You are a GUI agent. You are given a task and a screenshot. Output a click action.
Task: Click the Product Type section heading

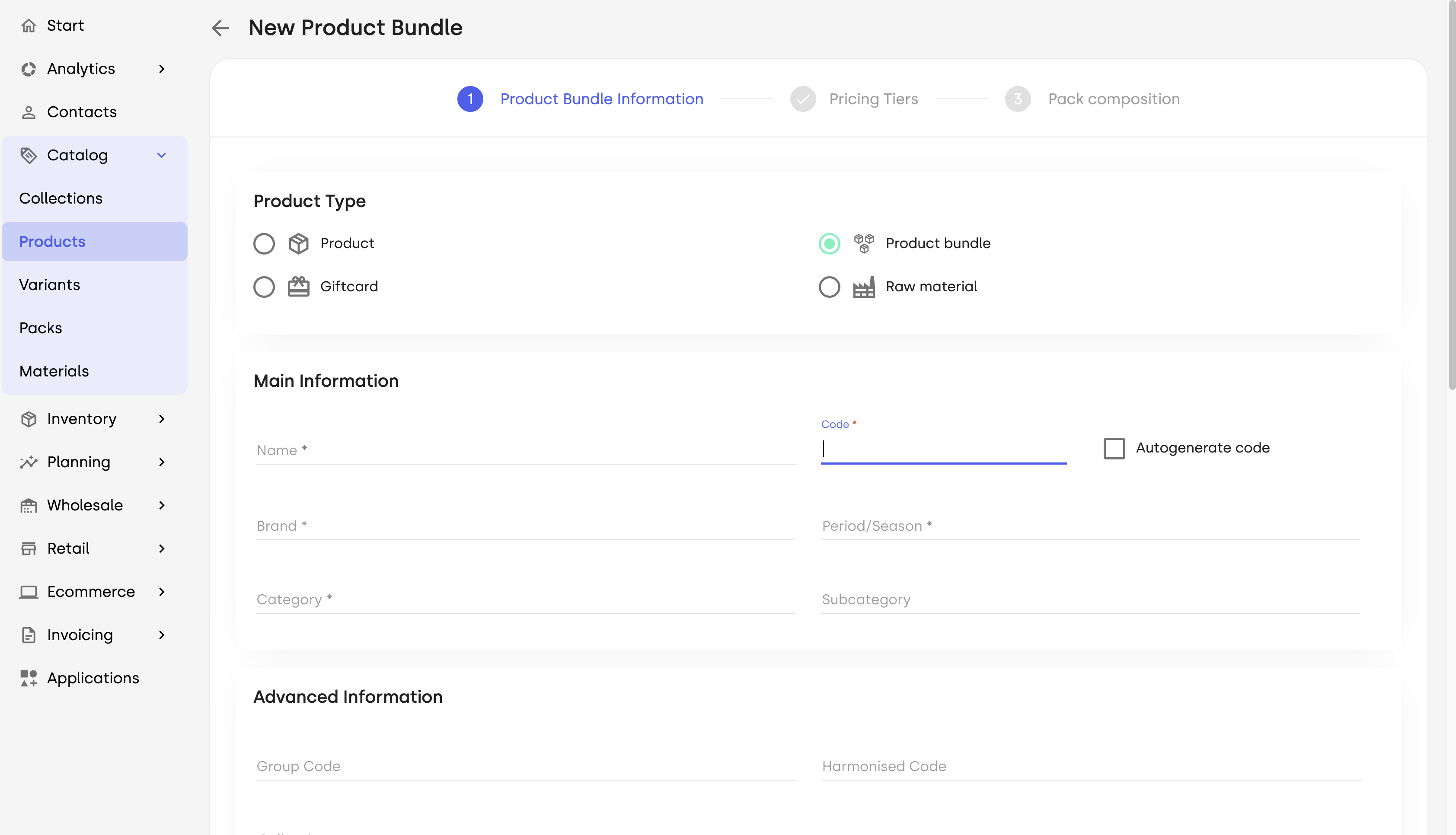point(309,201)
